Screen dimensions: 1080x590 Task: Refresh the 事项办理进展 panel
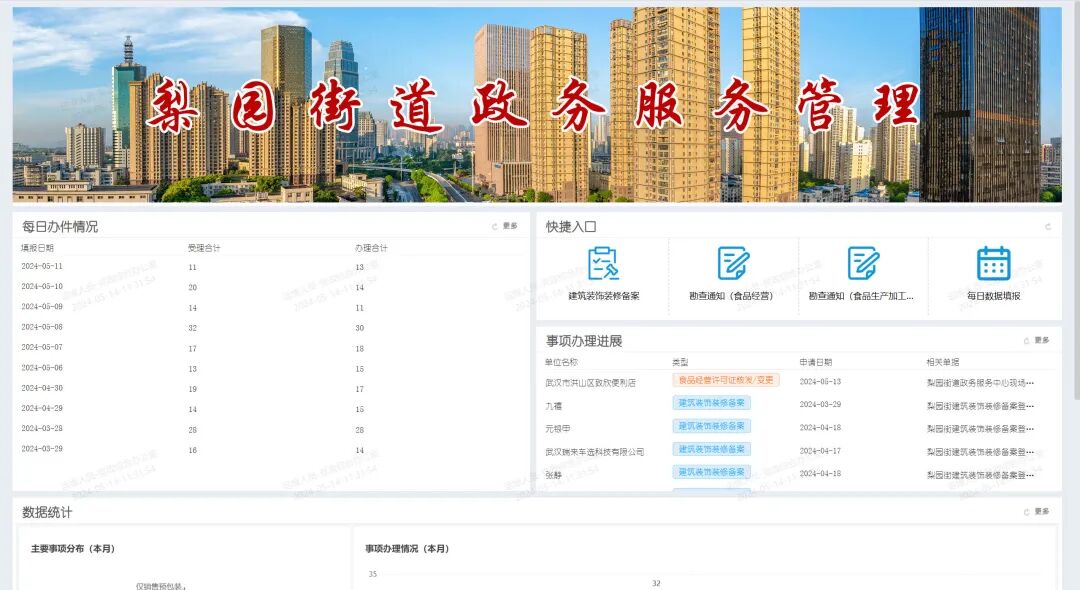(1026, 341)
